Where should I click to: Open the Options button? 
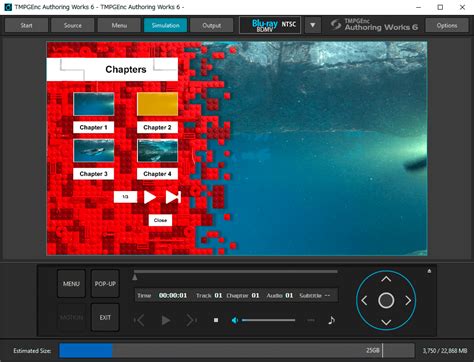(447, 25)
